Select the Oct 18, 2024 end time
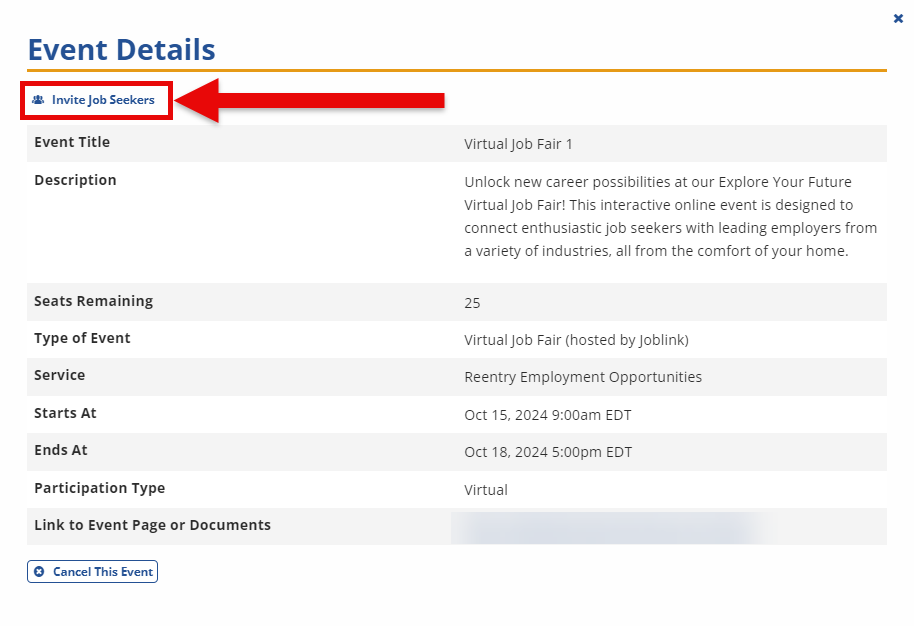Viewport: 914px width, 626px height. 548,452
